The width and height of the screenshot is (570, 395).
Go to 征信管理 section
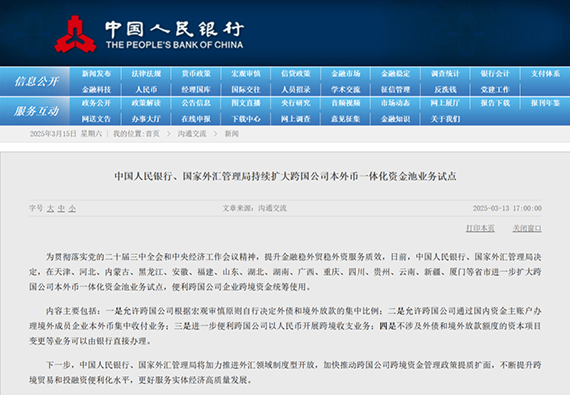tap(396, 89)
